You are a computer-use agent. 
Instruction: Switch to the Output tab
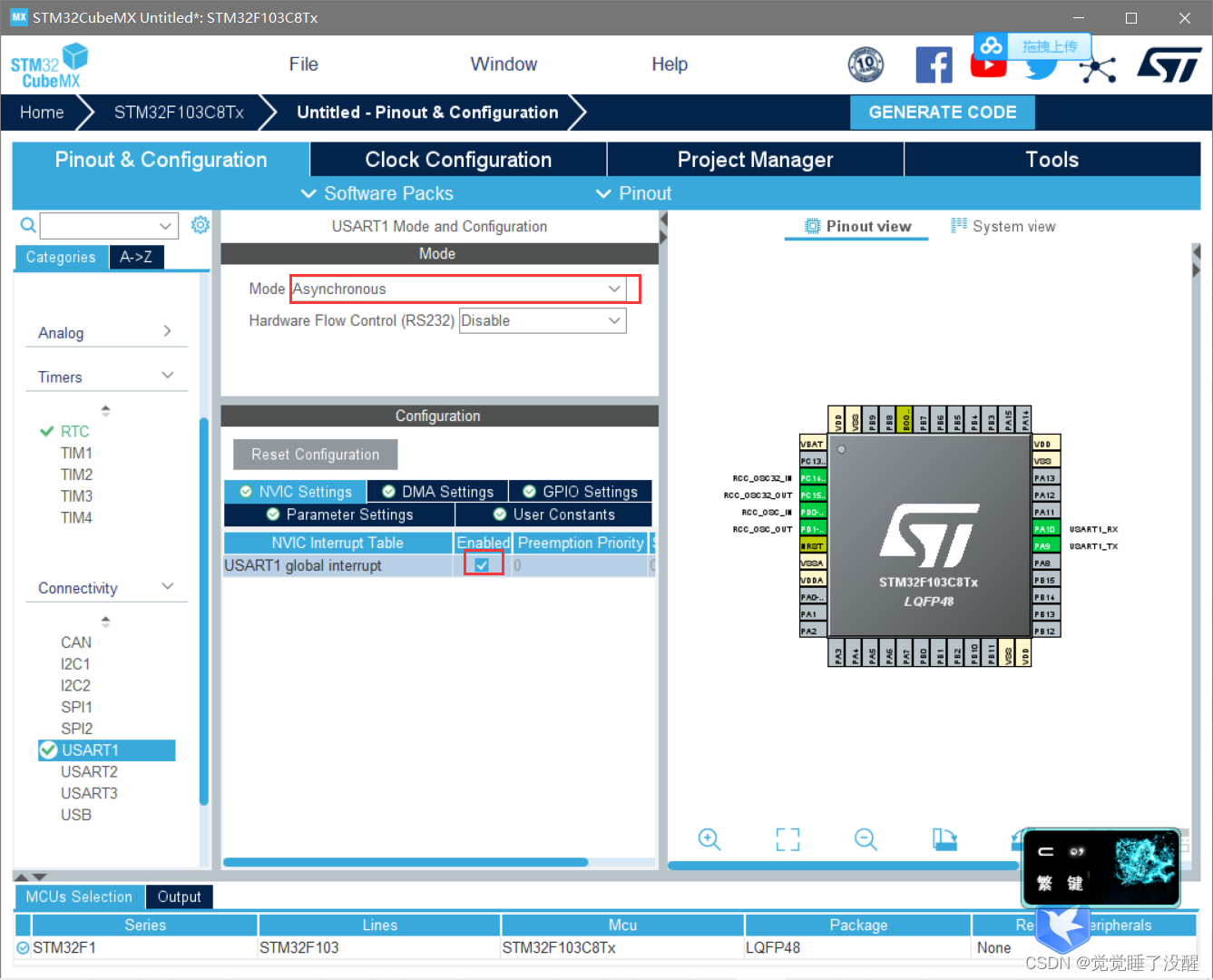click(x=179, y=897)
